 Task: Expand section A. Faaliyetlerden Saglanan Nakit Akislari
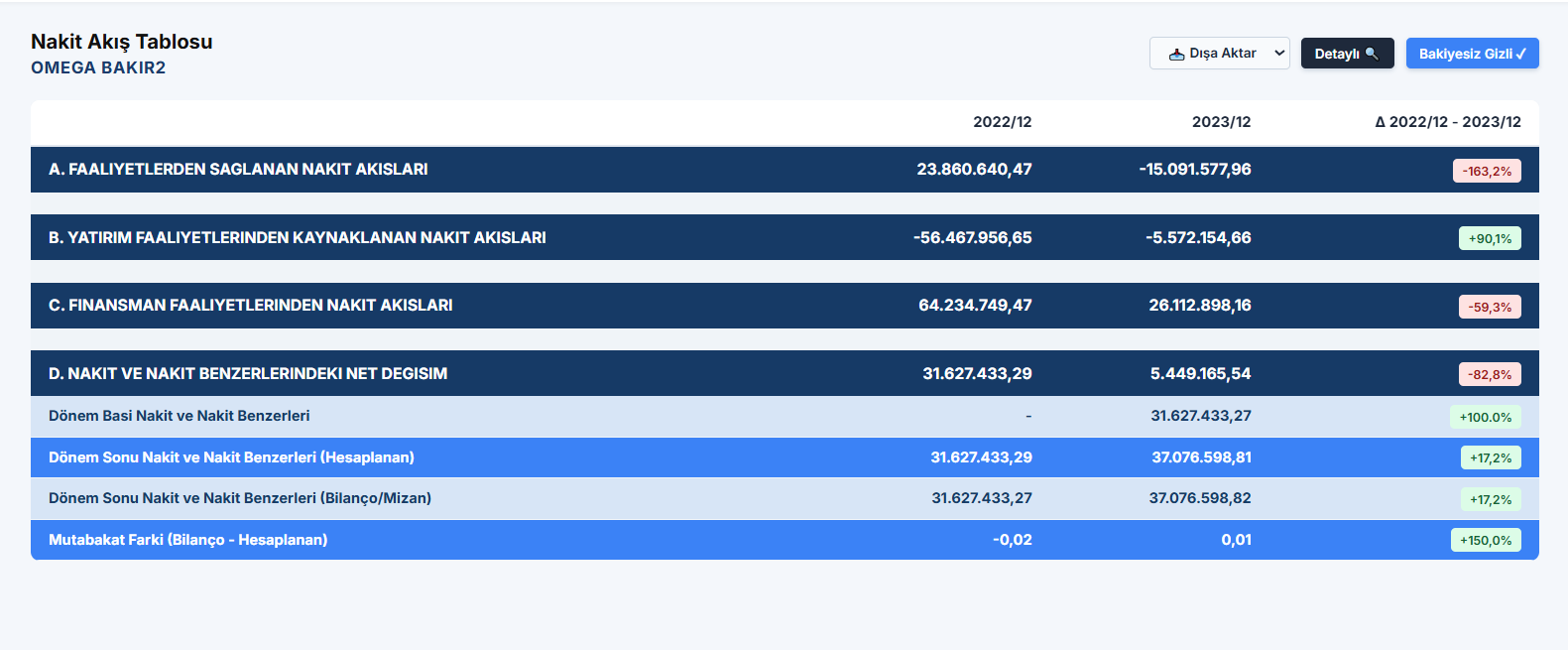click(784, 170)
